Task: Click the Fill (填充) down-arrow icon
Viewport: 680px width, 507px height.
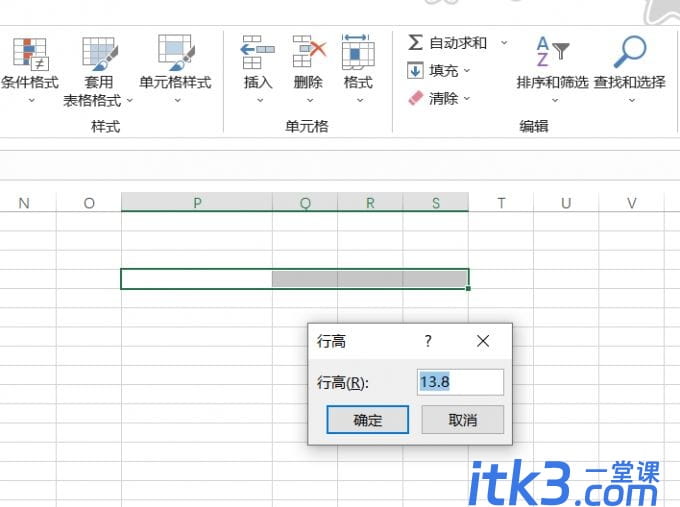Action: (415, 70)
